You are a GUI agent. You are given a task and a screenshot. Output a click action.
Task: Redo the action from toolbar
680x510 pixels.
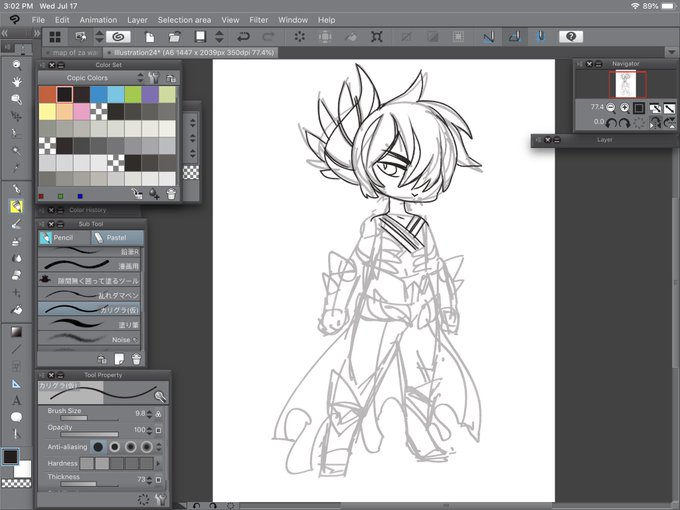coord(268,37)
